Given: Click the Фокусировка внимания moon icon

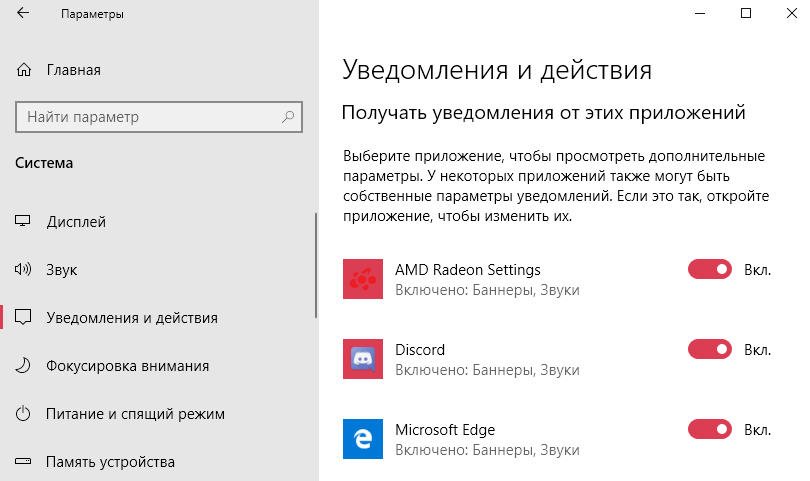Looking at the screenshot, I should (24, 366).
